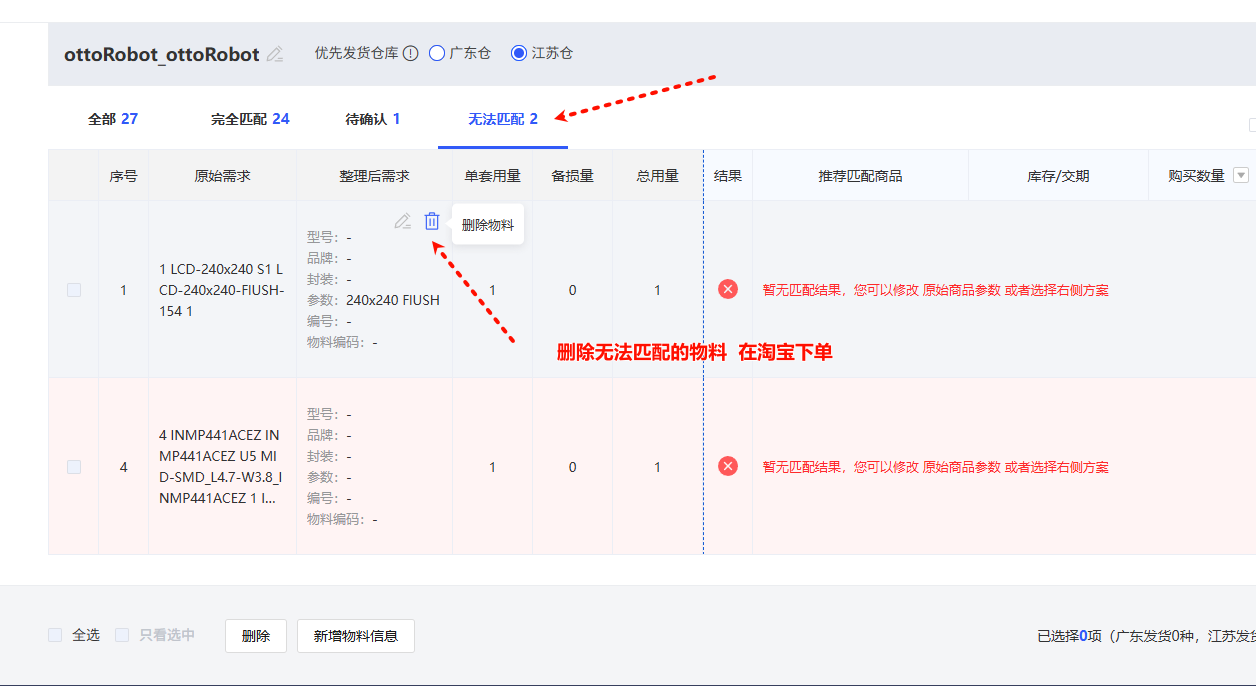Select the 江苏仓 warehouse radio button

[519, 53]
